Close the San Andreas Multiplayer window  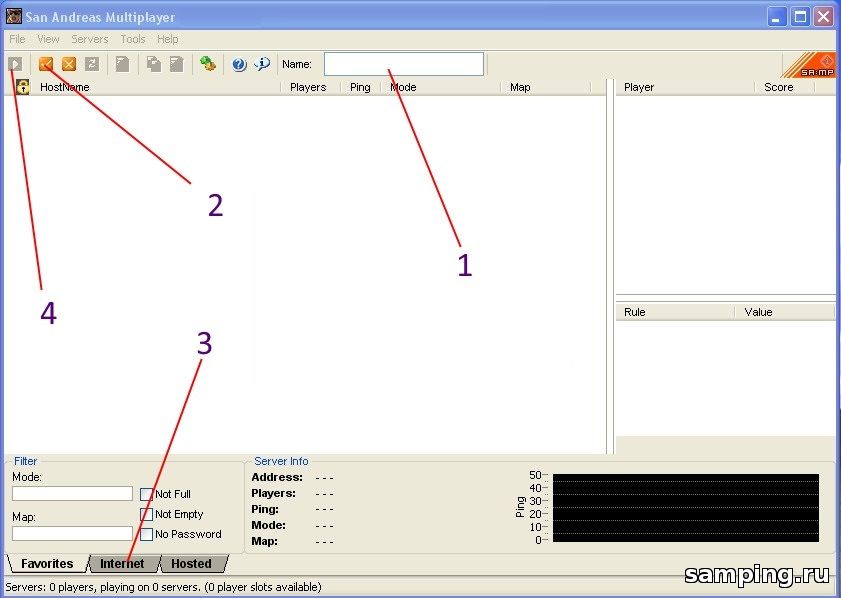pos(823,17)
